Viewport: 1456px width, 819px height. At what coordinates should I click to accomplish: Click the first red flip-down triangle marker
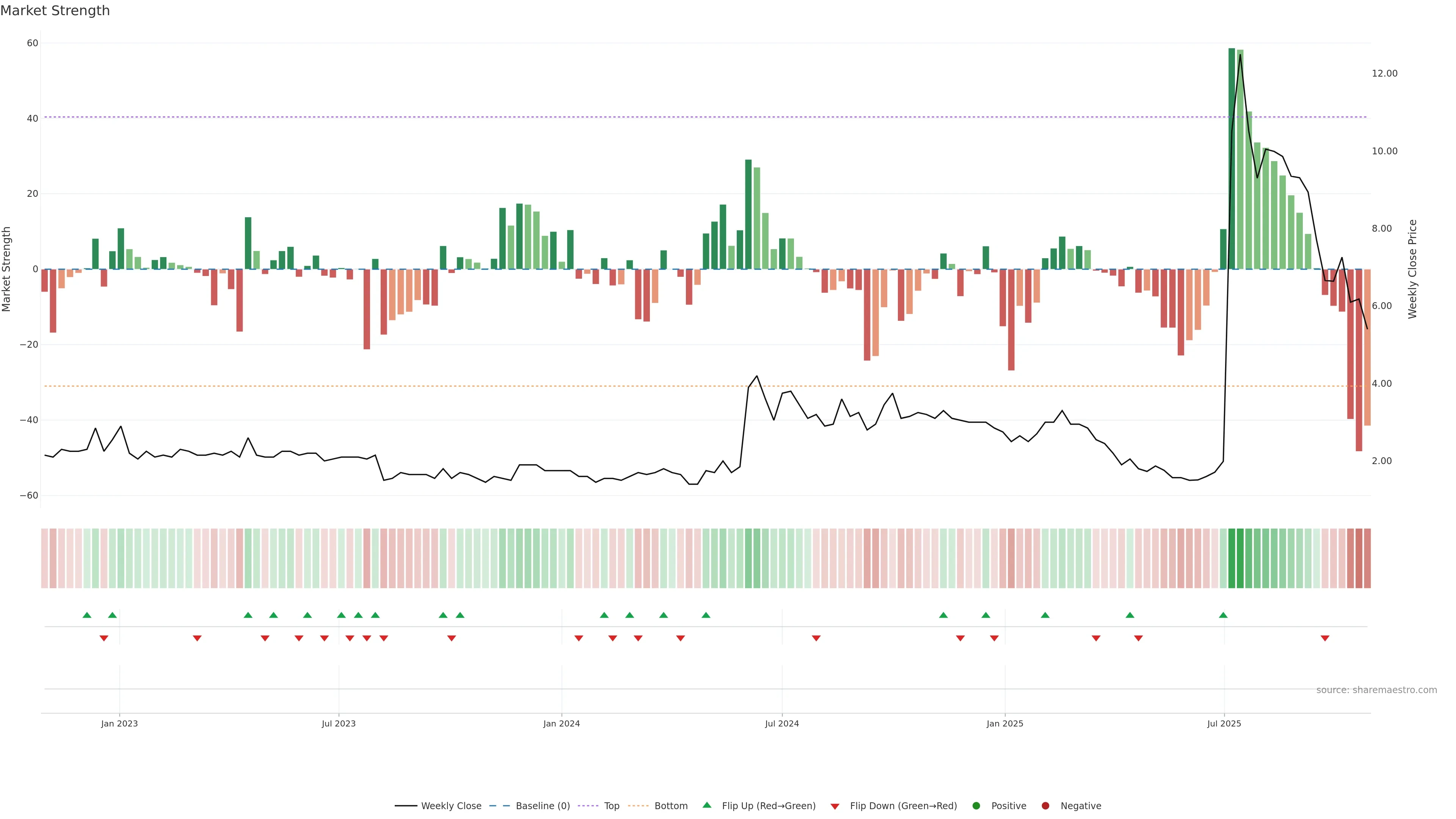point(104,638)
